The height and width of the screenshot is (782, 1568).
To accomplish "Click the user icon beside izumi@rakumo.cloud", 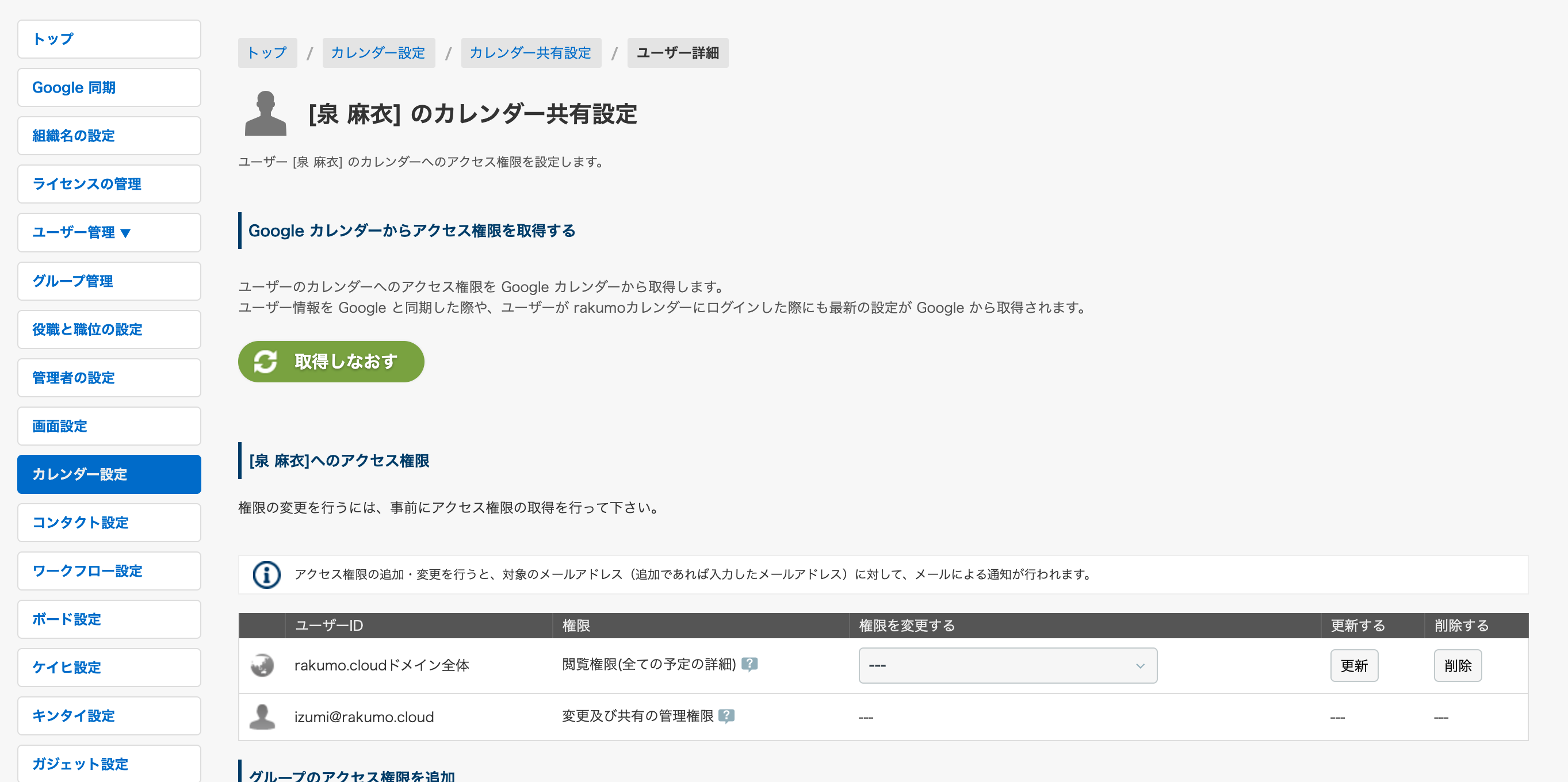I will tap(262, 717).
